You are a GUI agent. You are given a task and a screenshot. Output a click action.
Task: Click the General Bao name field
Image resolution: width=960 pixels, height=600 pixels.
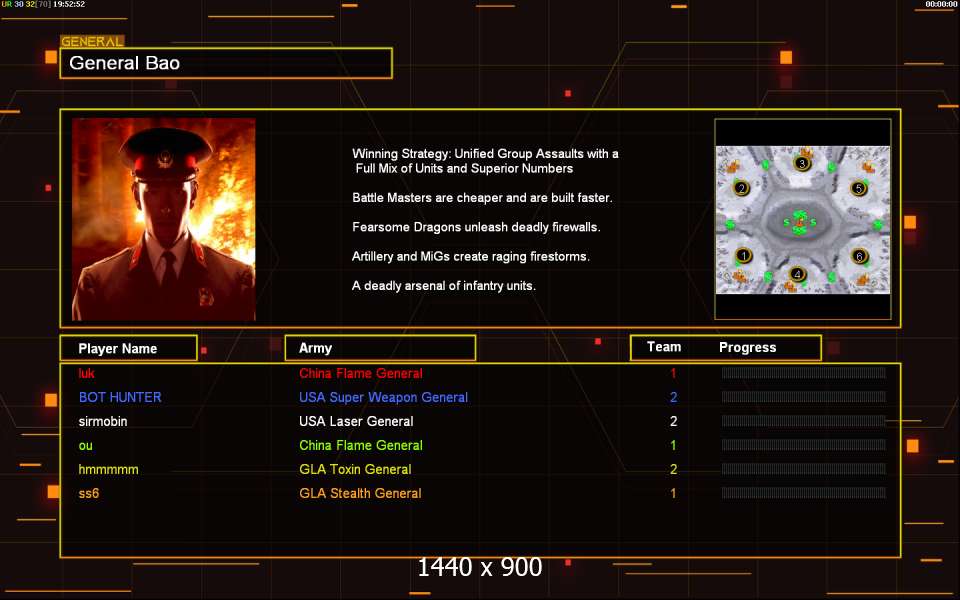pyautogui.click(x=226, y=63)
